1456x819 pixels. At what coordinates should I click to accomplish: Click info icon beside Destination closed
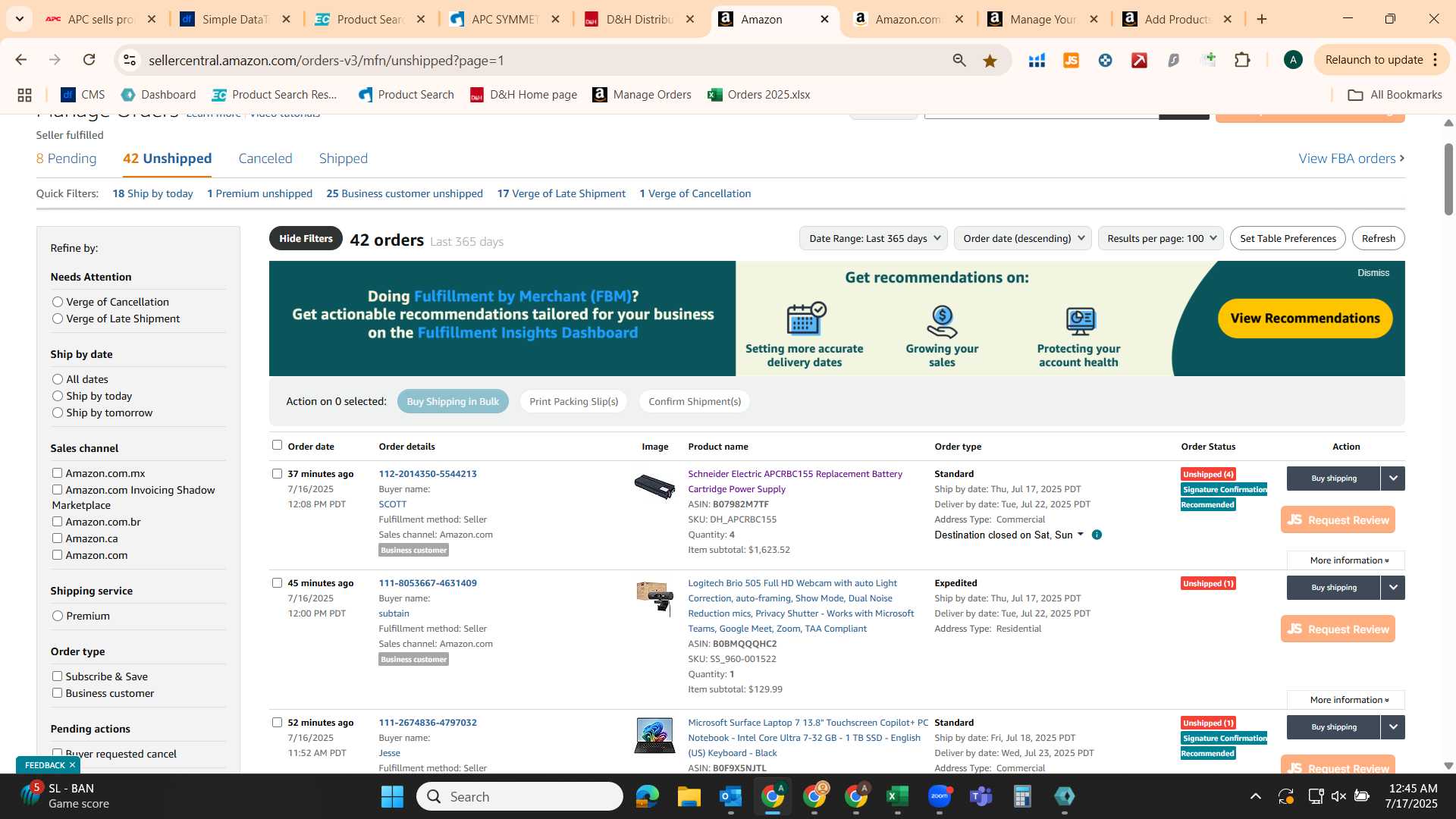[x=1097, y=535]
